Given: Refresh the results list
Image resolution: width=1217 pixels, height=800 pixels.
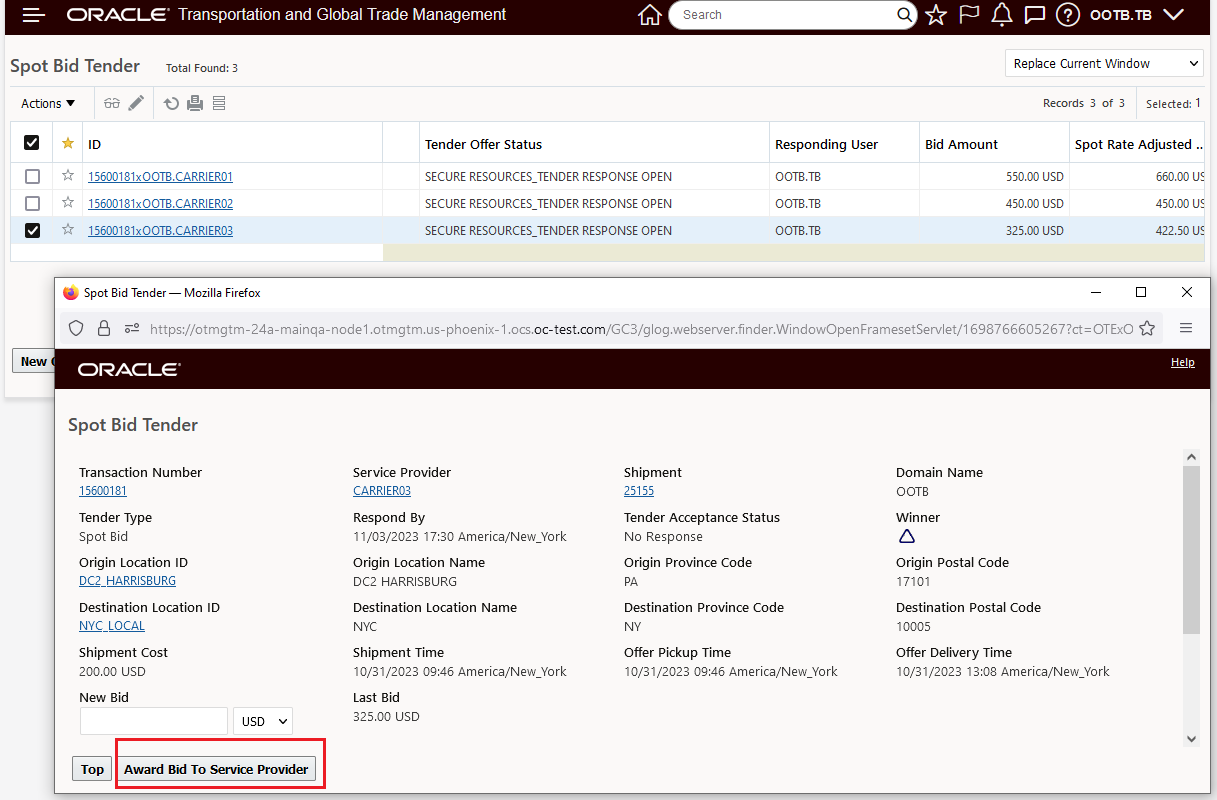Looking at the screenshot, I should pyautogui.click(x=171, y=103).
